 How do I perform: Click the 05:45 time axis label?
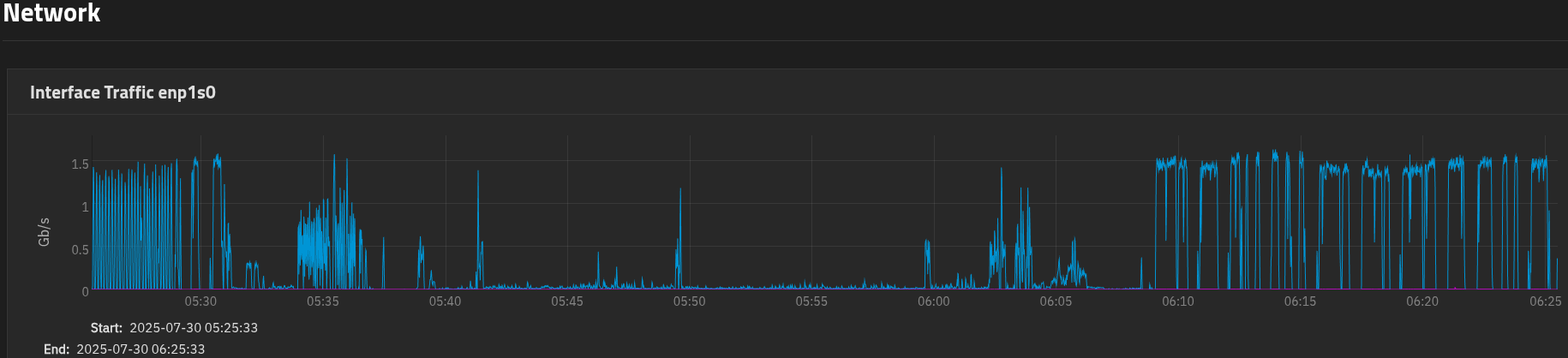(x=567, y=301)
